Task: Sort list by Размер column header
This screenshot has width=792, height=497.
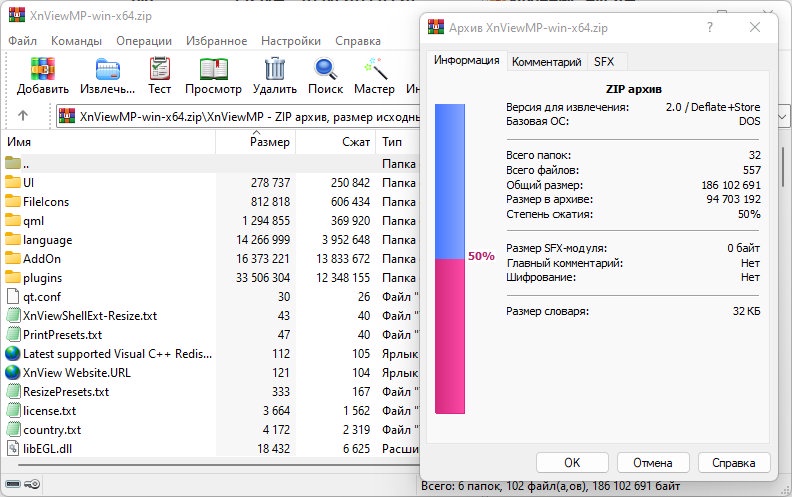Action: 269,143
